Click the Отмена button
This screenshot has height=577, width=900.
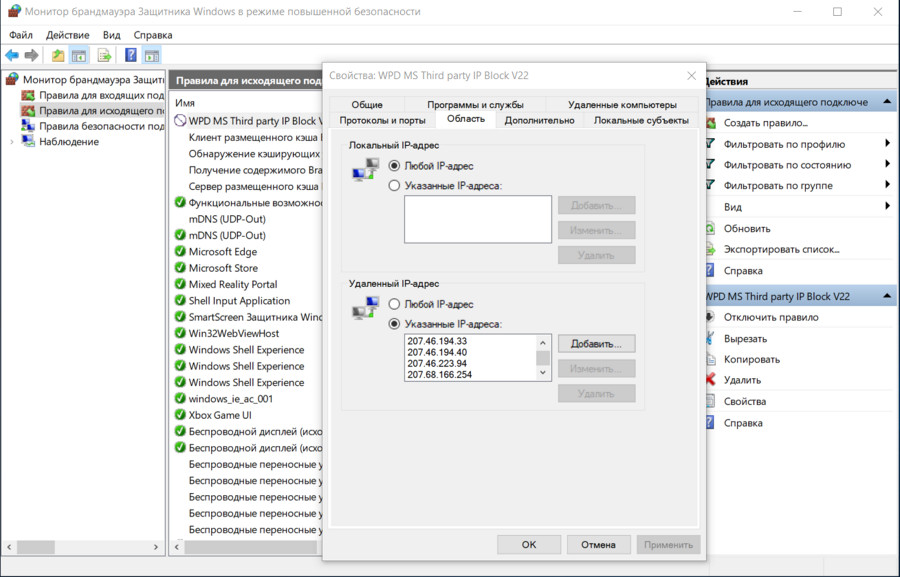[x=598, y=544]
